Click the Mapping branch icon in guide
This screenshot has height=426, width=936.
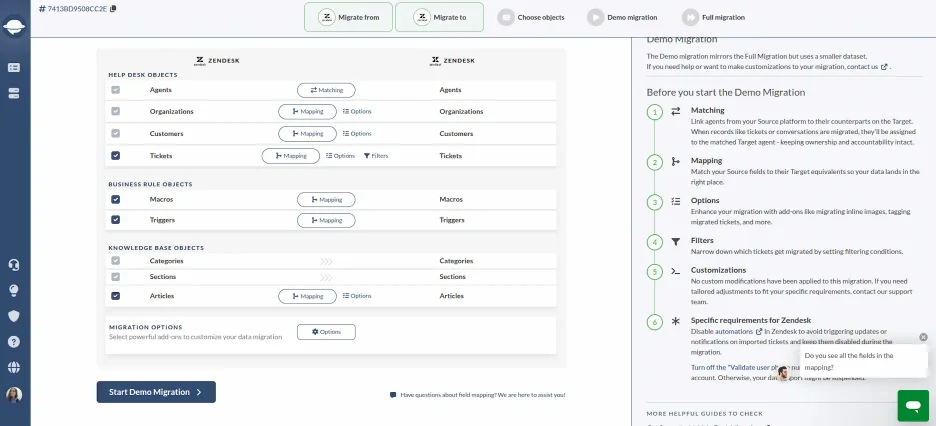pos(675,162)
